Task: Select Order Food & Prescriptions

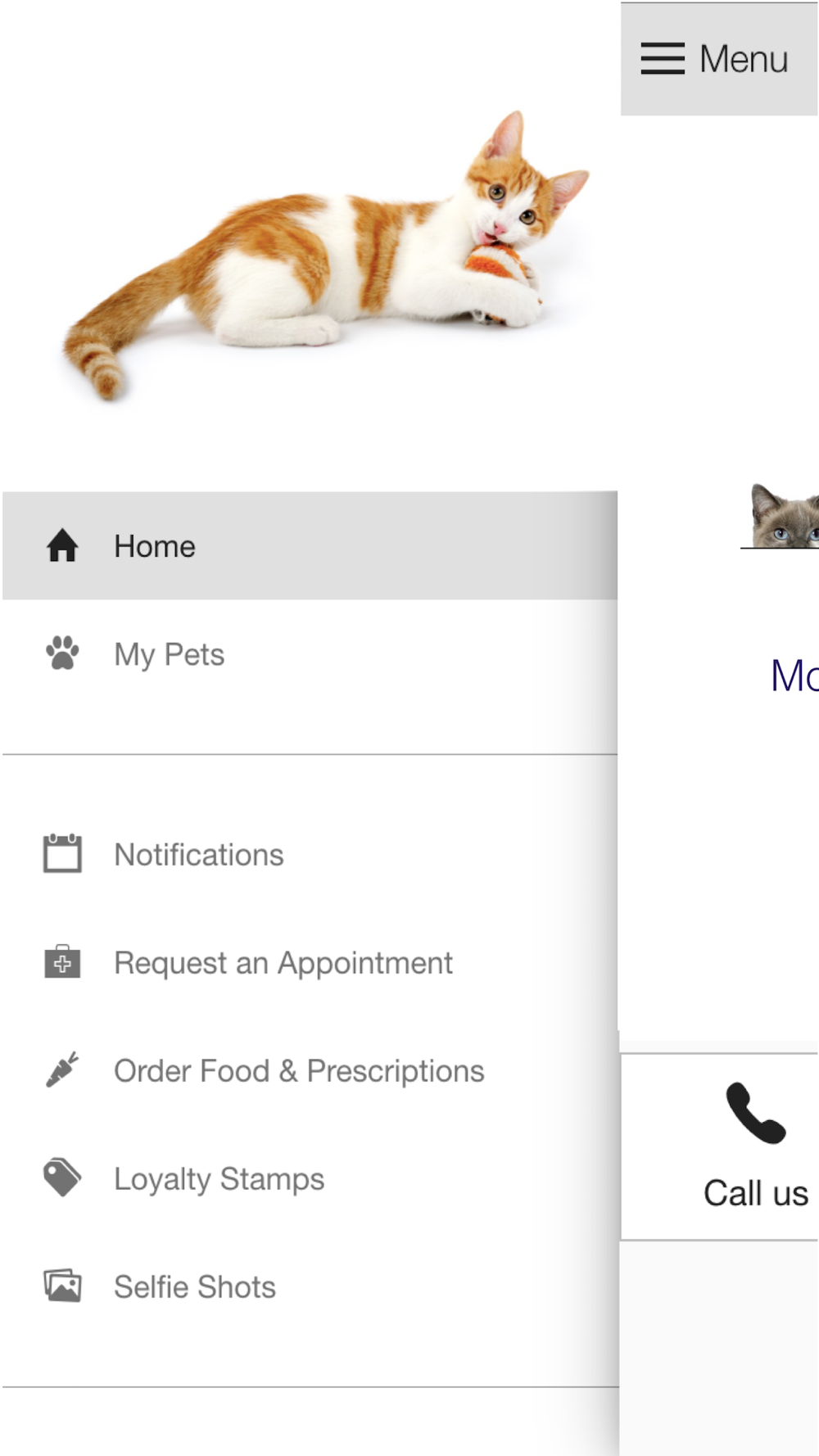Action: point(310,1070)
